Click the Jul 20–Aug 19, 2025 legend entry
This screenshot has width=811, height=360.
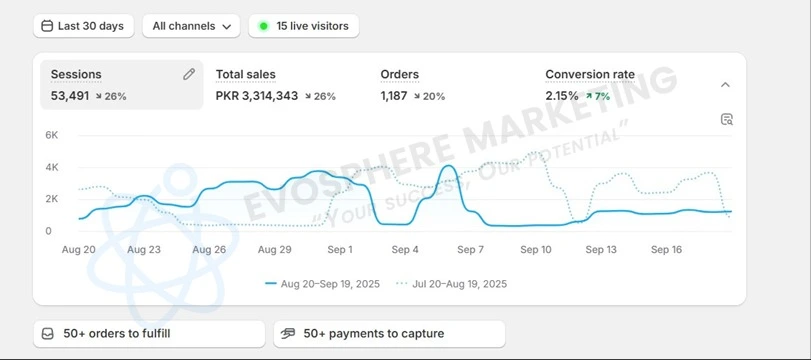coord(452,284)
